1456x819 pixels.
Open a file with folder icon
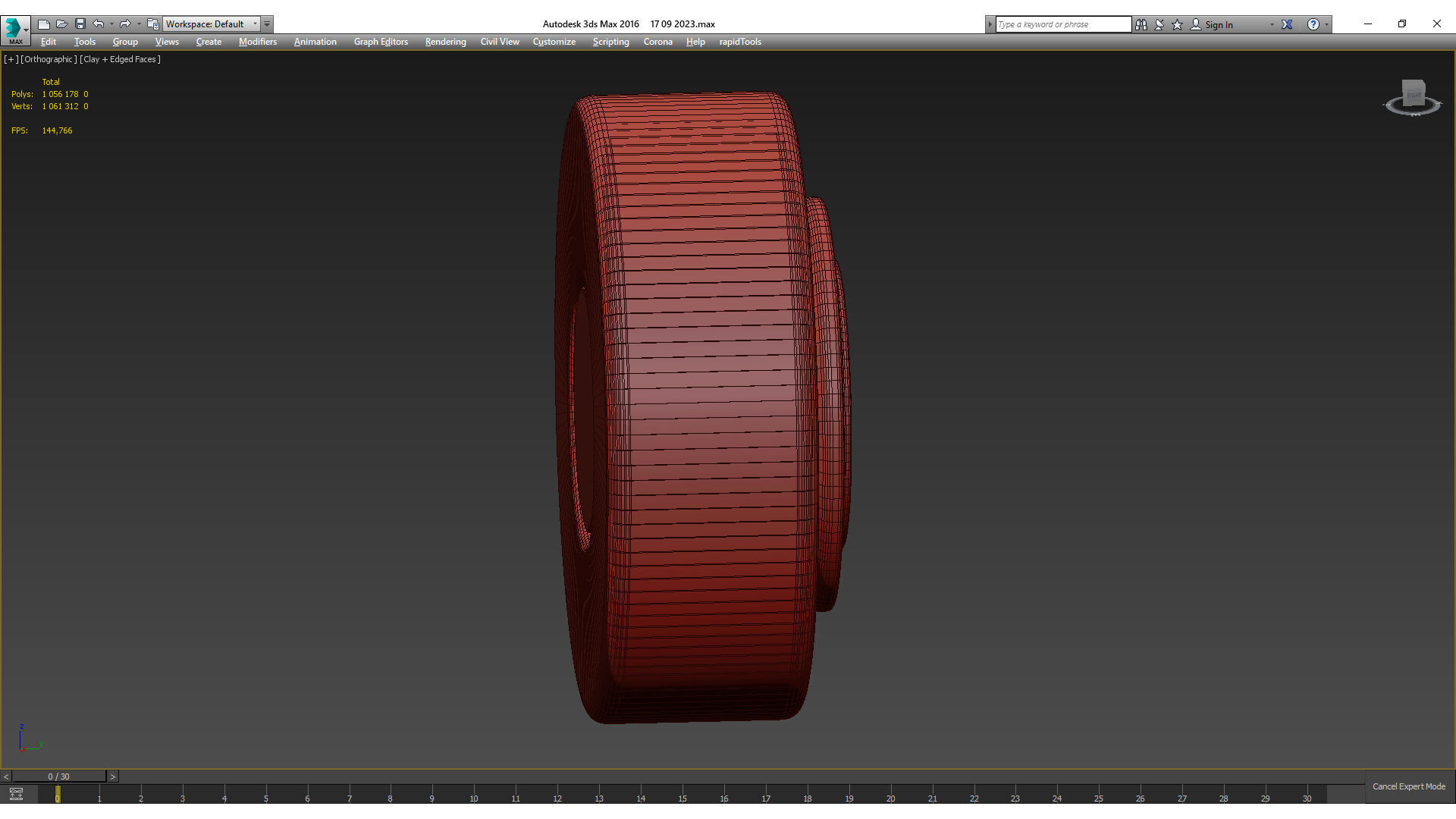point(62,24)
